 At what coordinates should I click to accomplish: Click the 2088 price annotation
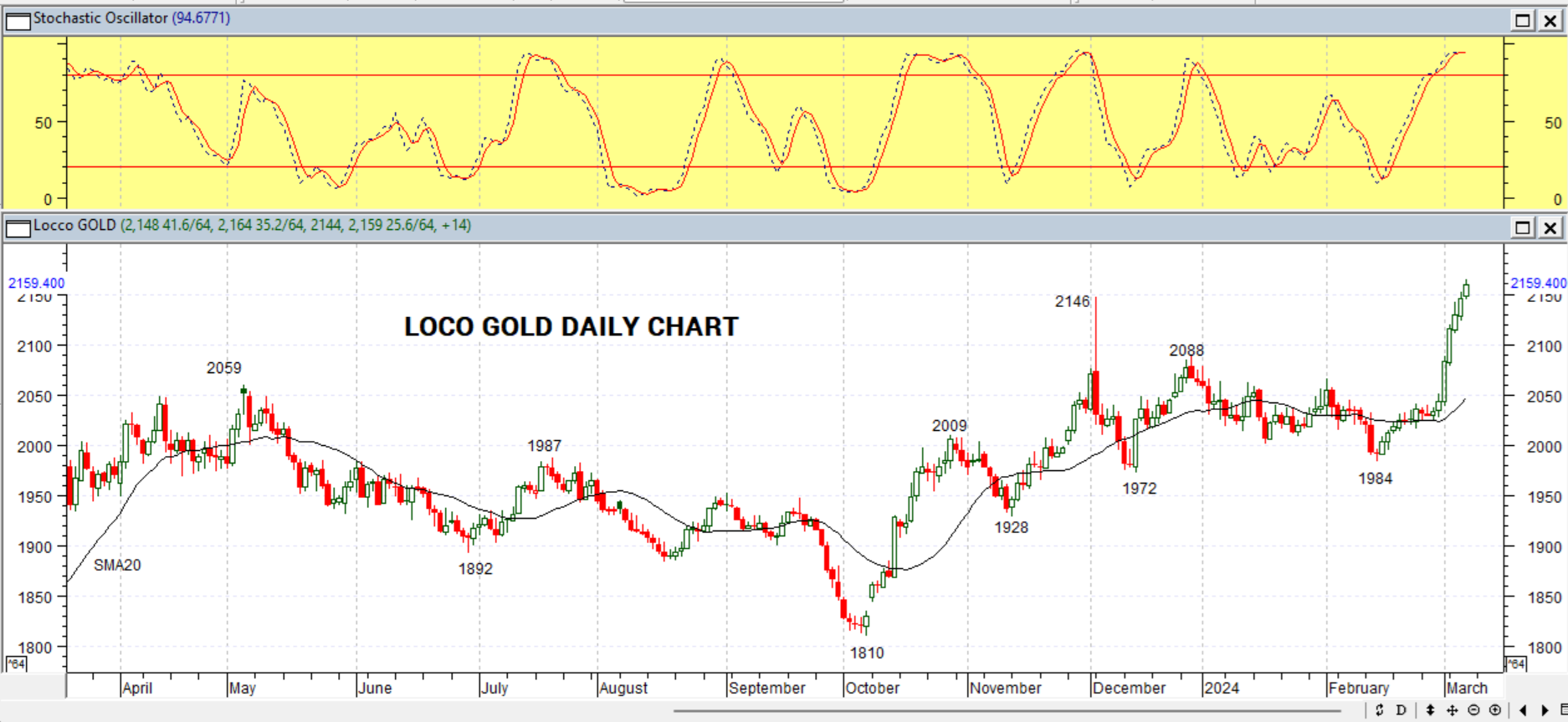1186,351
